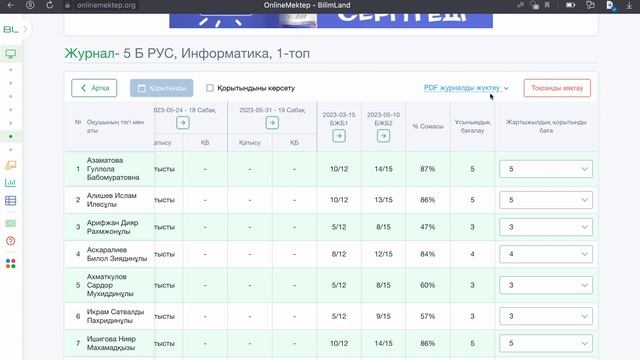Click student name Ахматкулов Сардор Мухиддинұлы
The image size is (640, 360).
(x=110, y=285)
